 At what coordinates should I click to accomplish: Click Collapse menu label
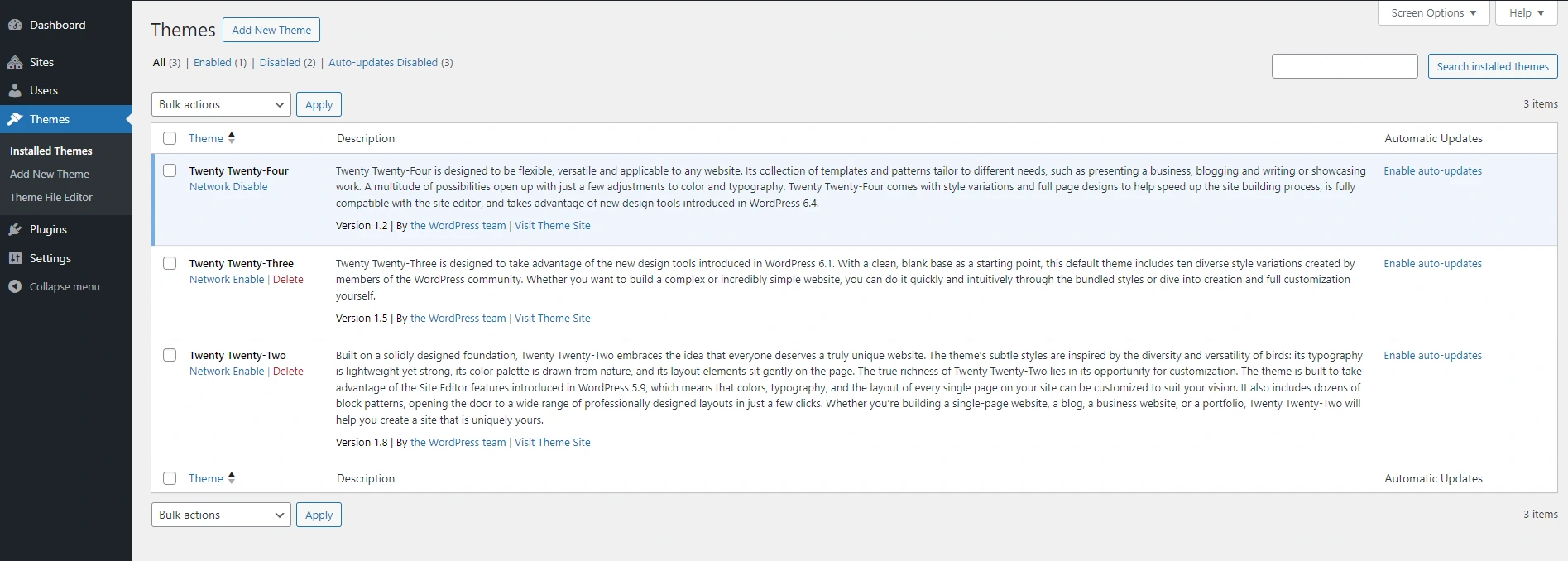[65, 286]
